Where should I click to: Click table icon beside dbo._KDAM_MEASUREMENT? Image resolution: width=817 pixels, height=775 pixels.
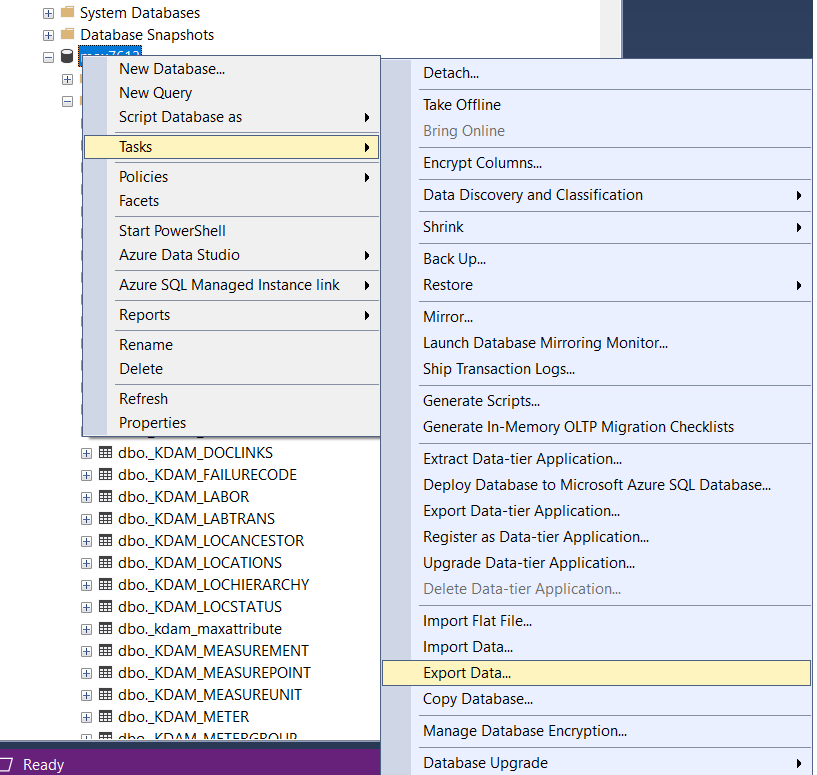coord(105,651)
